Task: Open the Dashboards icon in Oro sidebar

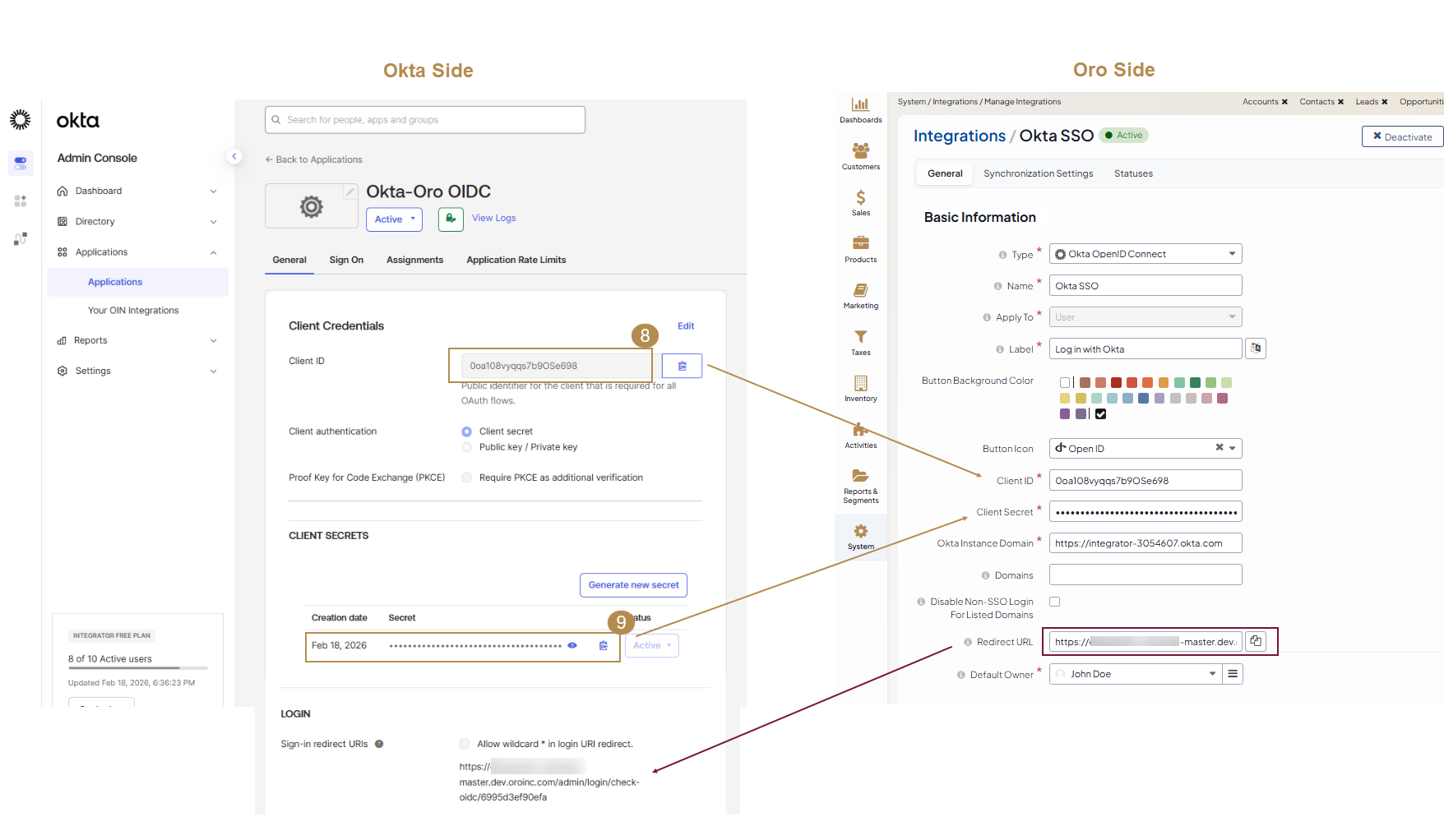Action: (860, 109)
